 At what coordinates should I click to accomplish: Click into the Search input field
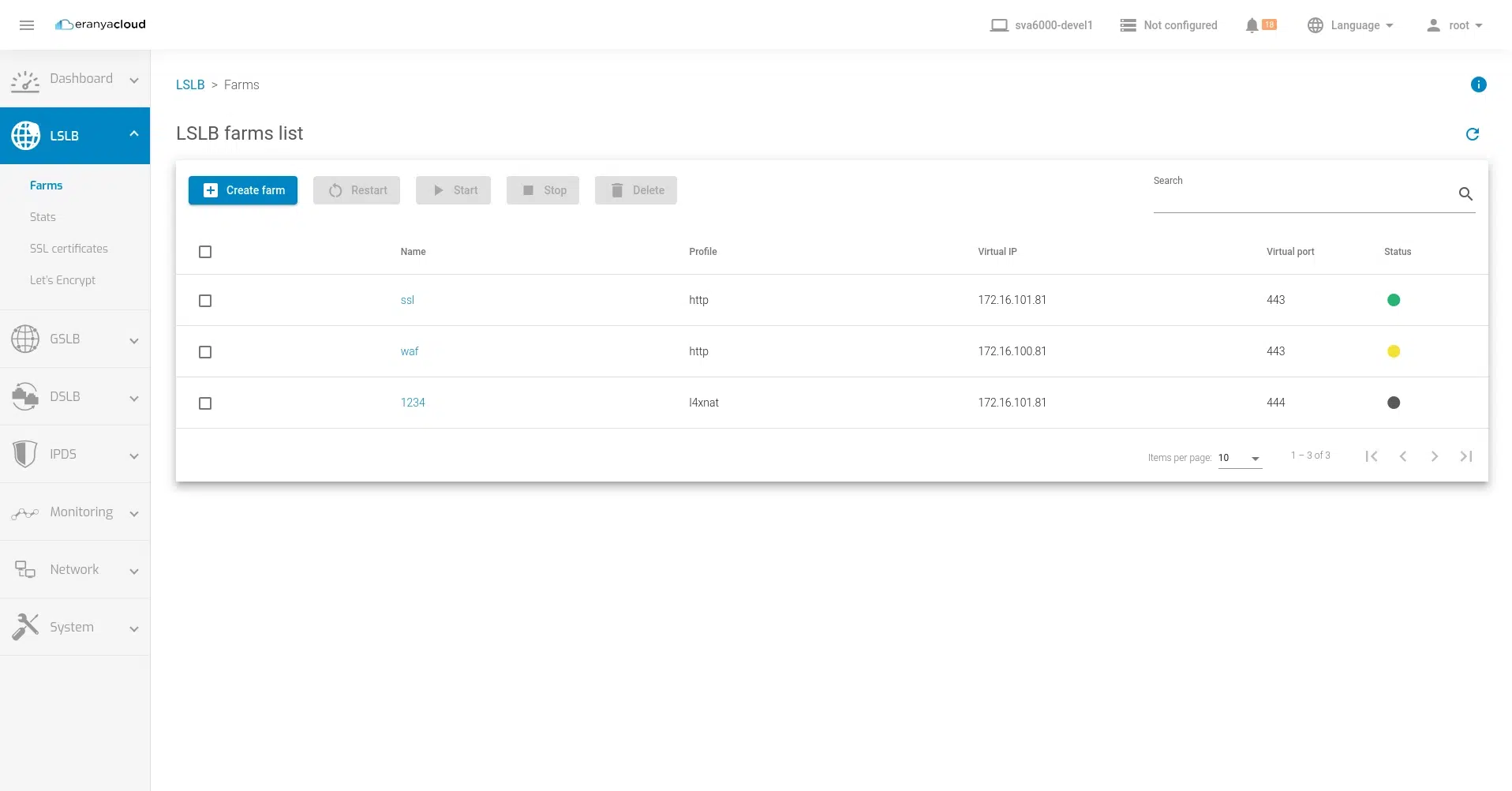click(1304, 194)
